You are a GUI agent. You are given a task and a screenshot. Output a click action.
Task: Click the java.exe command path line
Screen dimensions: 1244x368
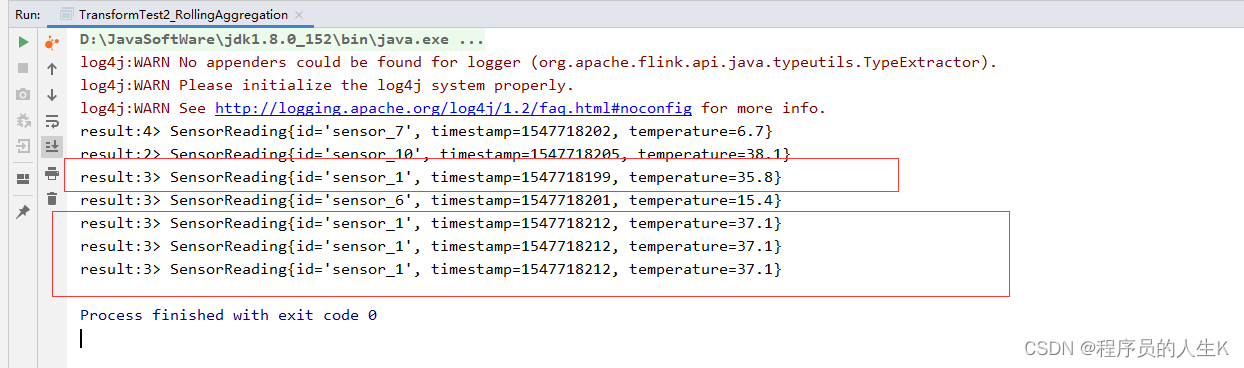282,40
